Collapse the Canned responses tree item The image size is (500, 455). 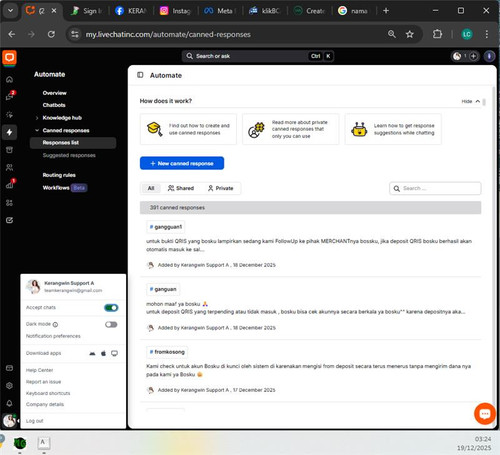pyautogui.click(x=37, y=130)
